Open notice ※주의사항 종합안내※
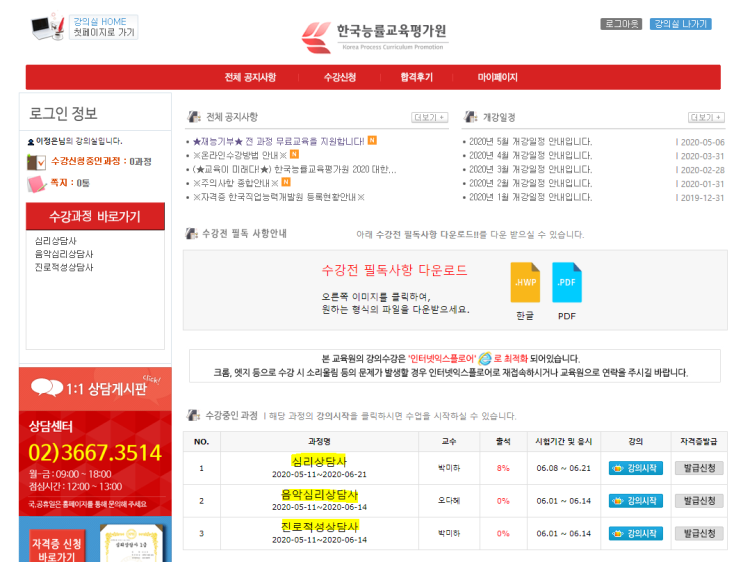Viewport: 743px width, 562px height. point(236,183)
